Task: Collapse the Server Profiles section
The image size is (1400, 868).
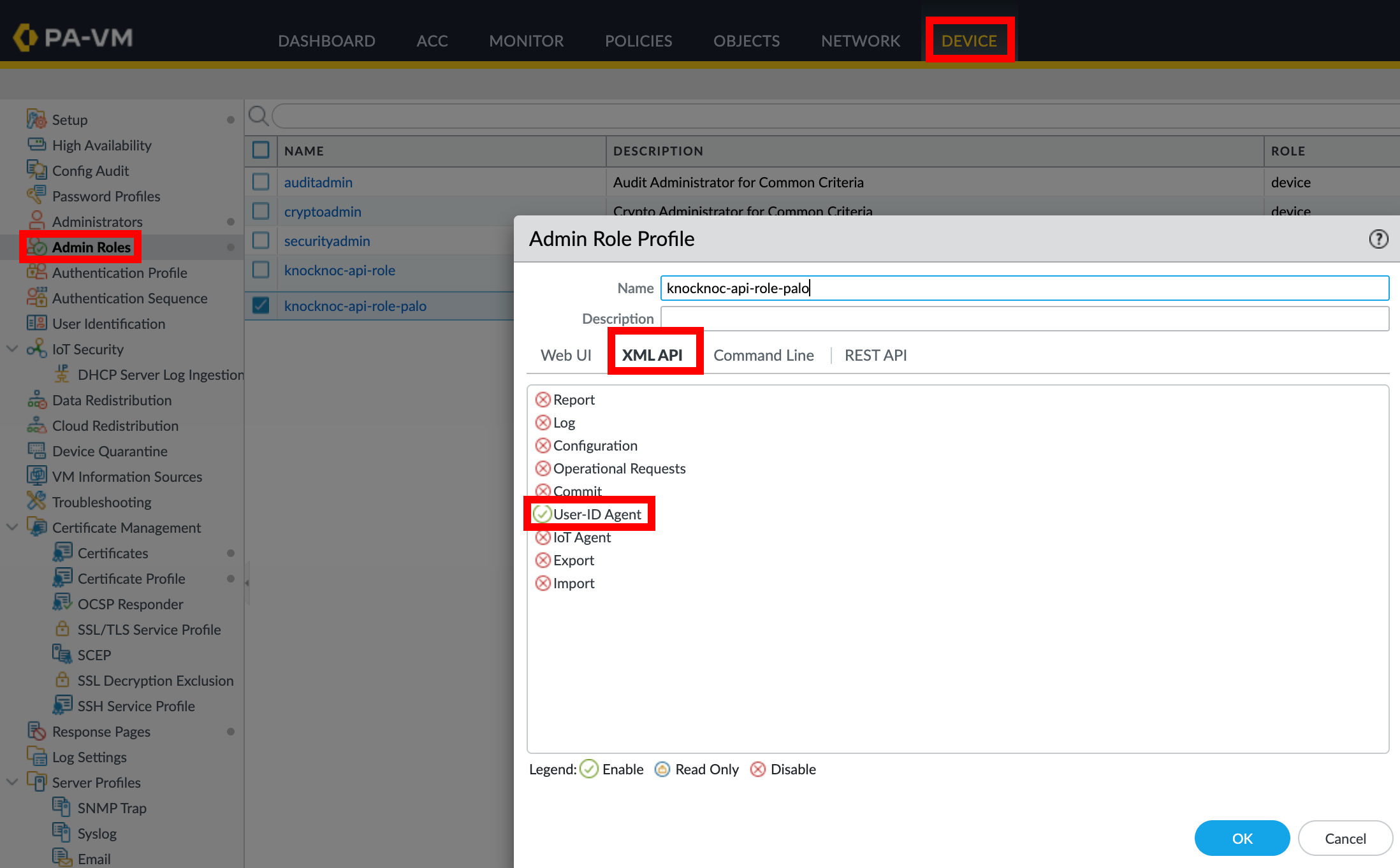Action: 12,782
